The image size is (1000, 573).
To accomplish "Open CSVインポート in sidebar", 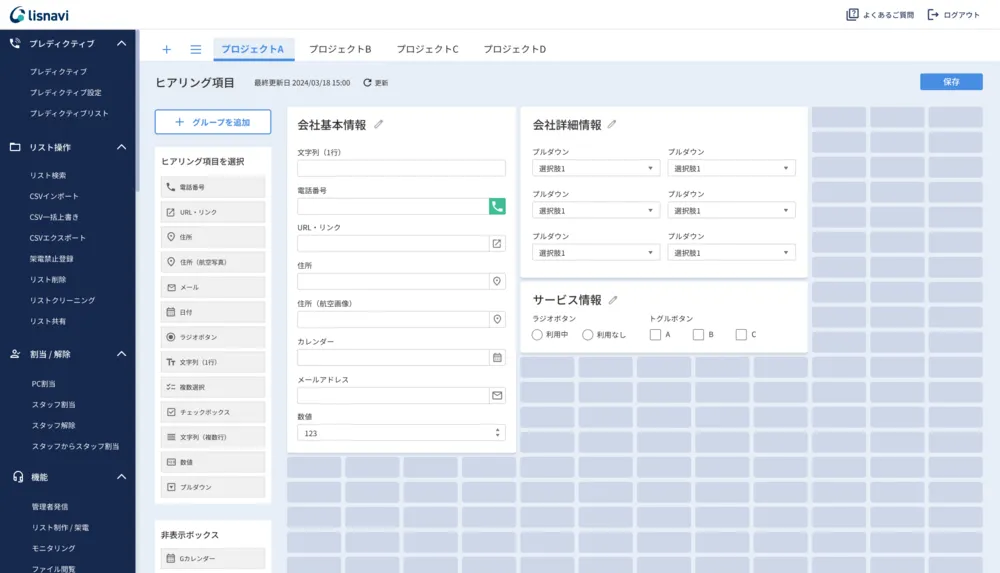I will [54, 196].
